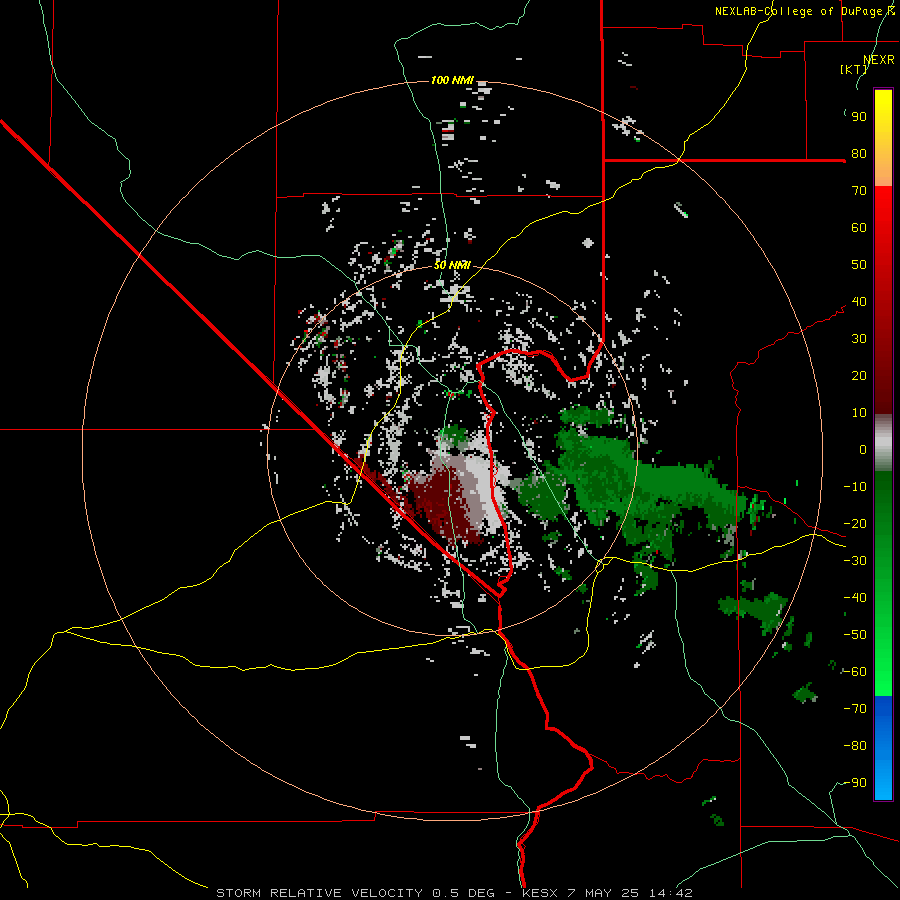Click the Storm Relative Velocity caption at bottom
Screen dimensions: 900x900
[x=454, y=893]
